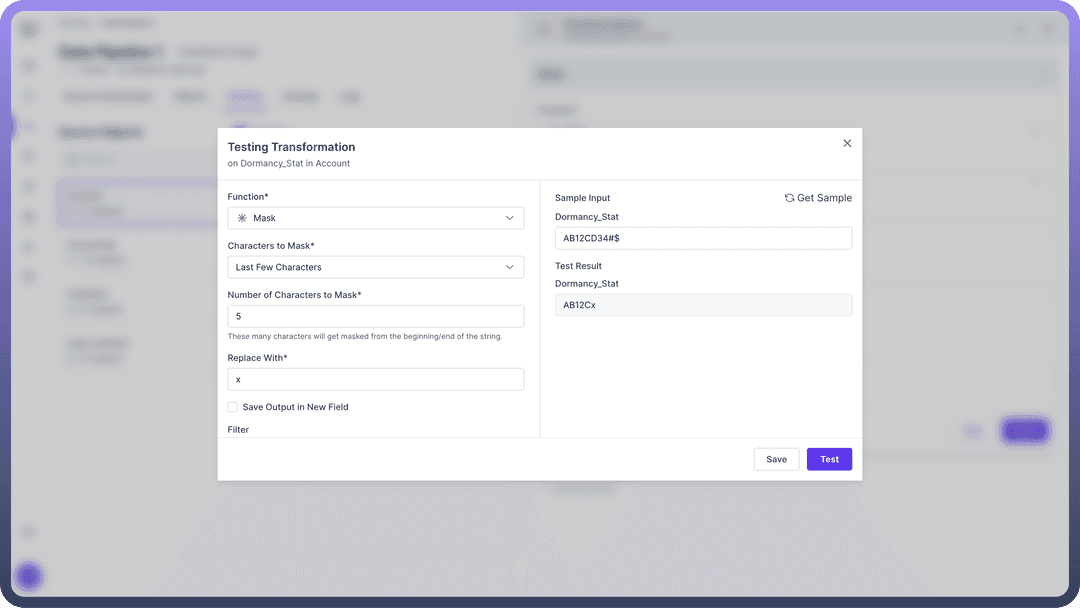Focus the Number of Characters to Mask input
The image size is (1080, 608).
click(x=375, y=316)
